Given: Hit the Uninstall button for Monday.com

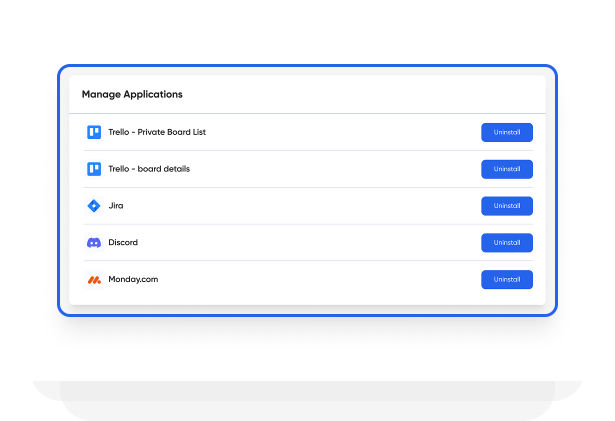Looking at the screenshot, I should pyautogui.click(x=506, y=280).
